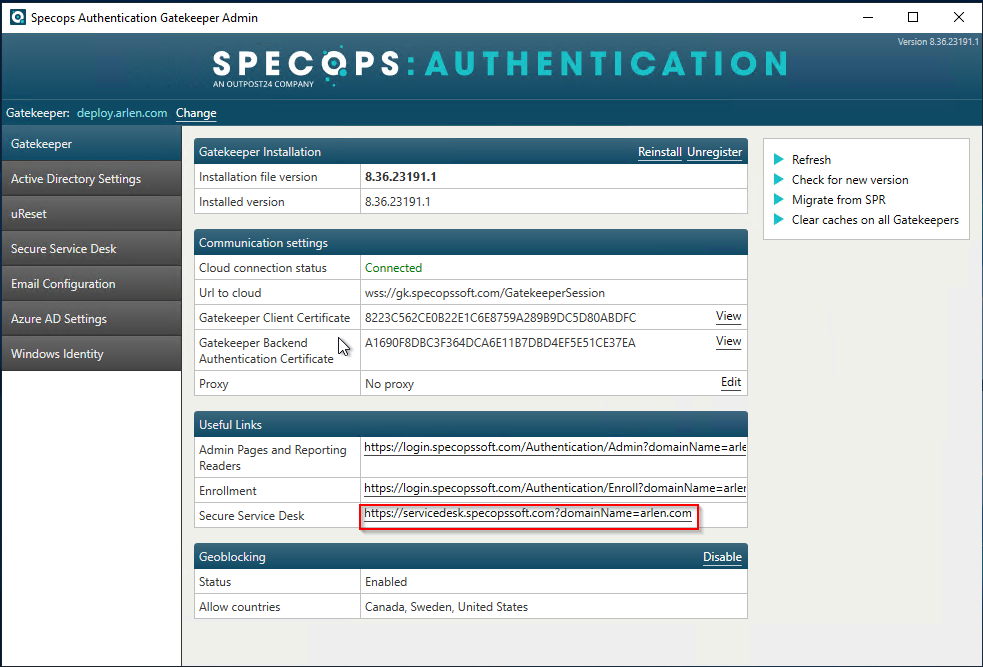The image size is (983, 667).
Task: Open Email Configuration tab
Action: [92, 284]
